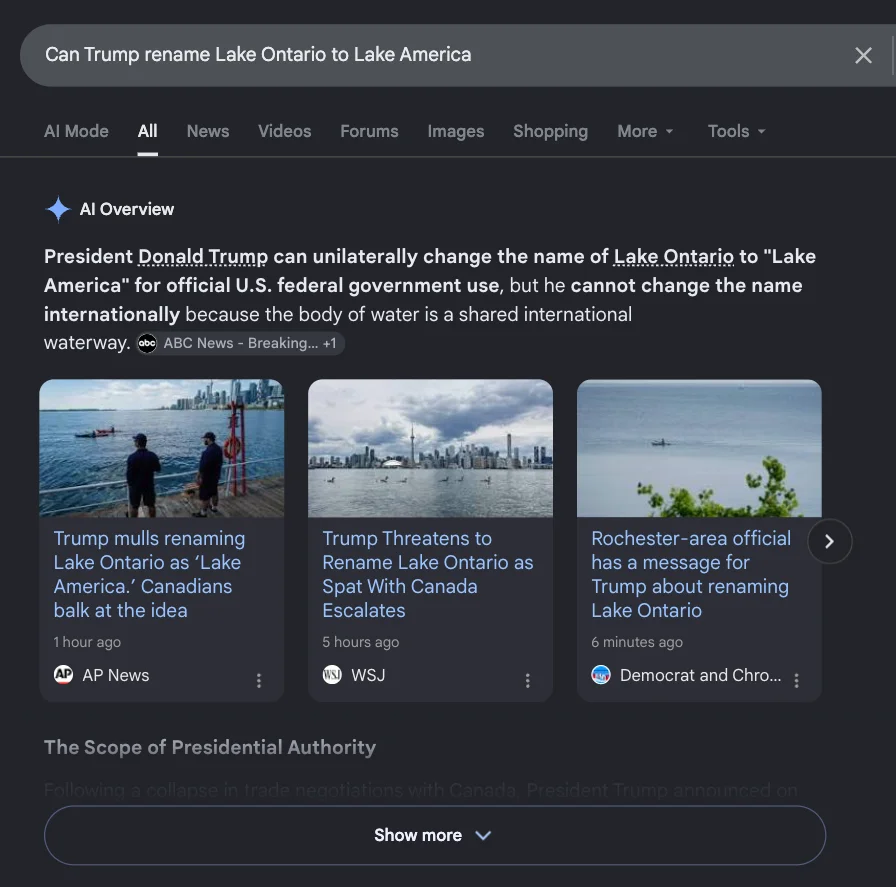This screenshot has width=896, height=887.
Task: Open the News tab
Action: (208, 131)
